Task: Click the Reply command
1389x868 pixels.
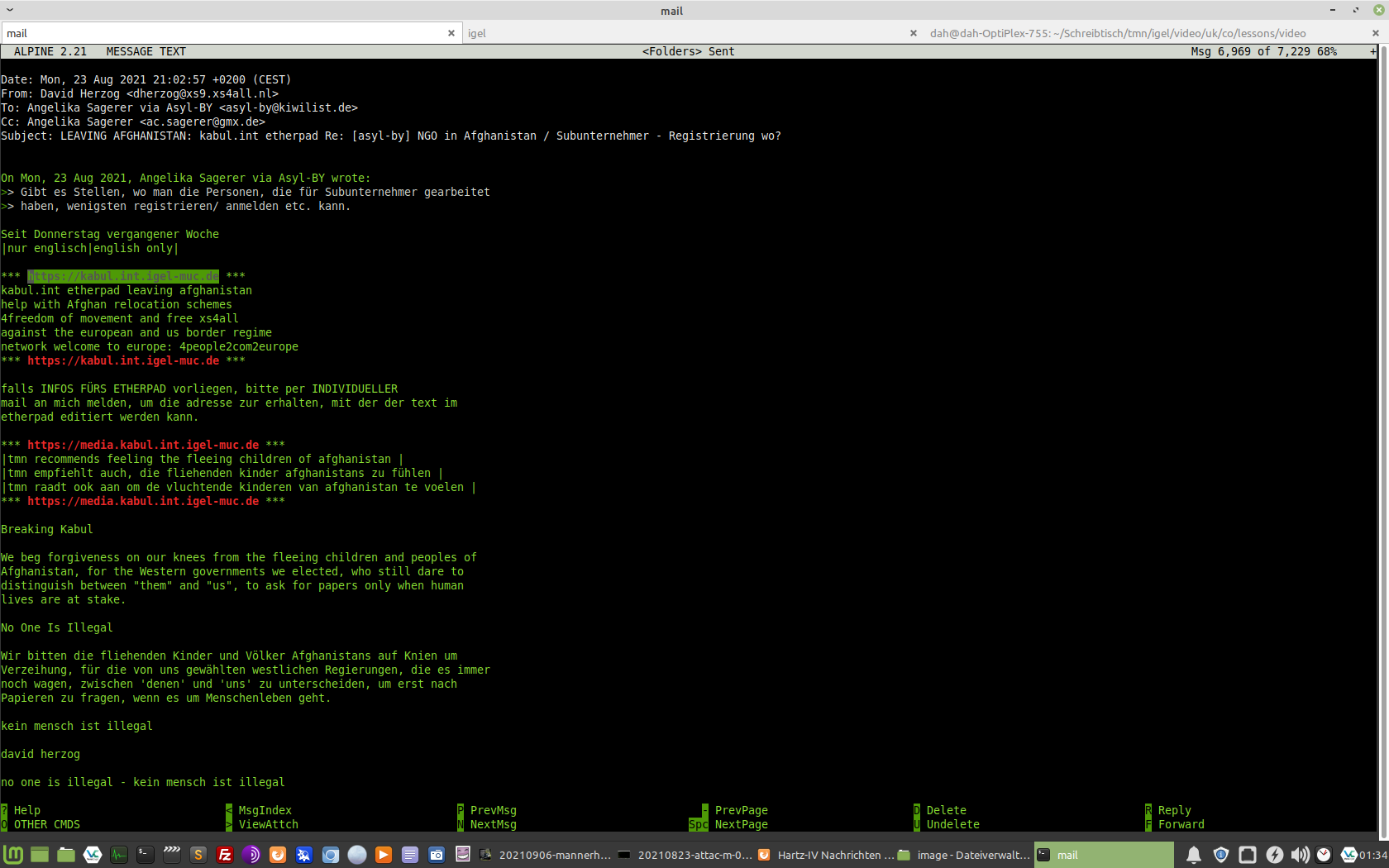Action: pyautogui.click(x=1174, y=810)
